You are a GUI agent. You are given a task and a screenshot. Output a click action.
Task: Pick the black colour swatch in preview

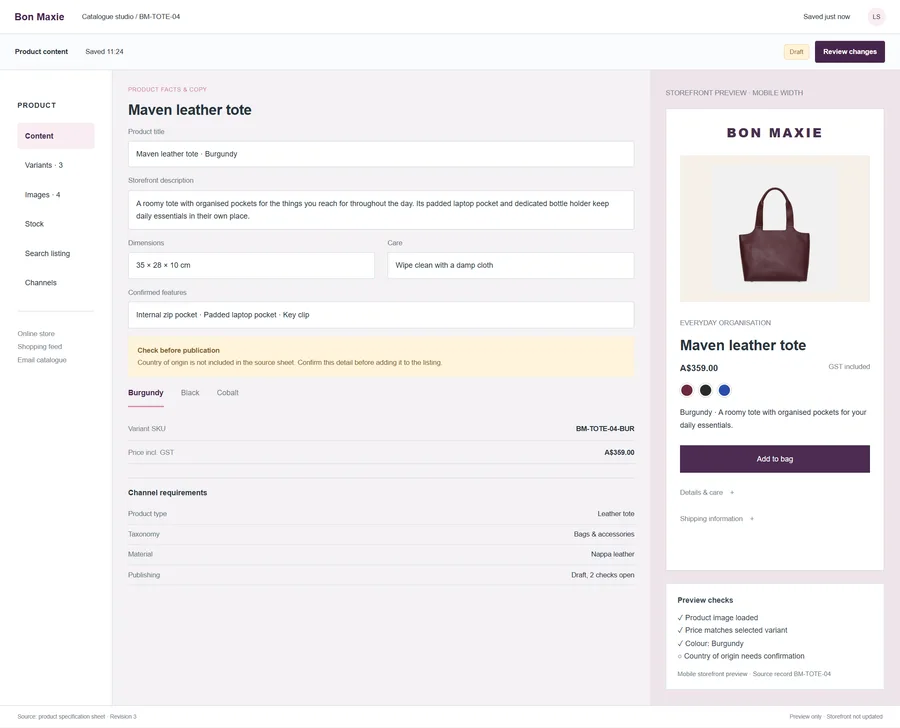tap(705, 390)
